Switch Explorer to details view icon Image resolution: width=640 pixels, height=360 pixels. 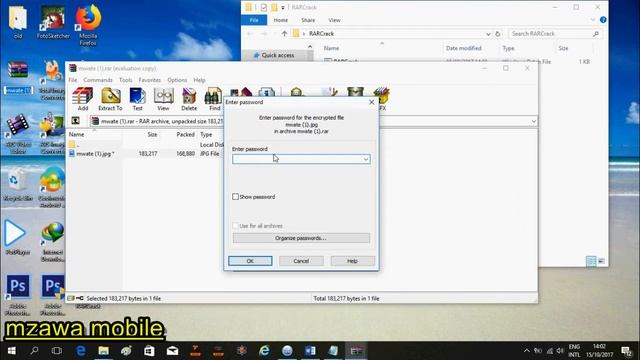tap(591, 261)
